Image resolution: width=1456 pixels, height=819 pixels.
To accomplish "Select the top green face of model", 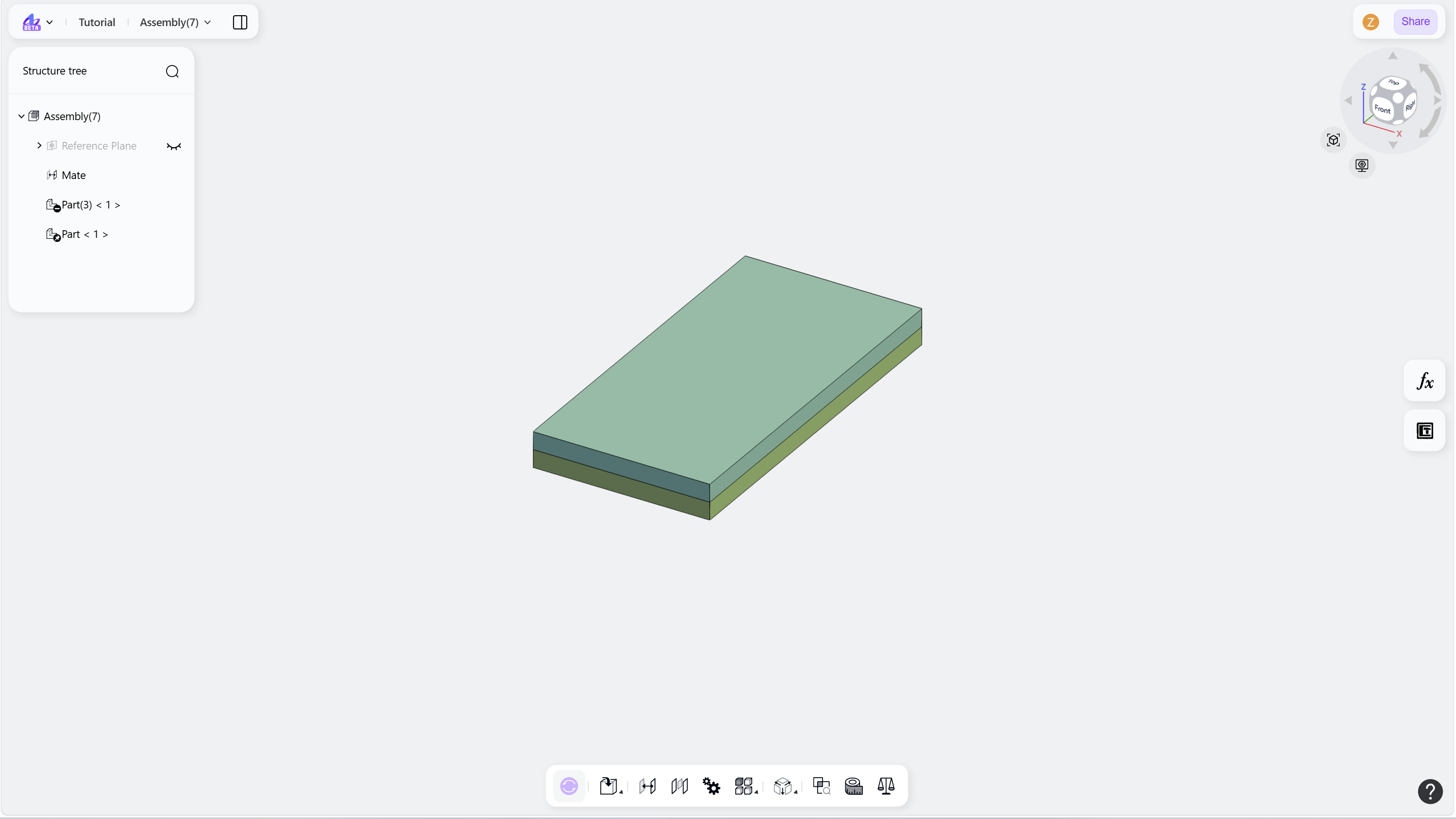I will (728, 369).
